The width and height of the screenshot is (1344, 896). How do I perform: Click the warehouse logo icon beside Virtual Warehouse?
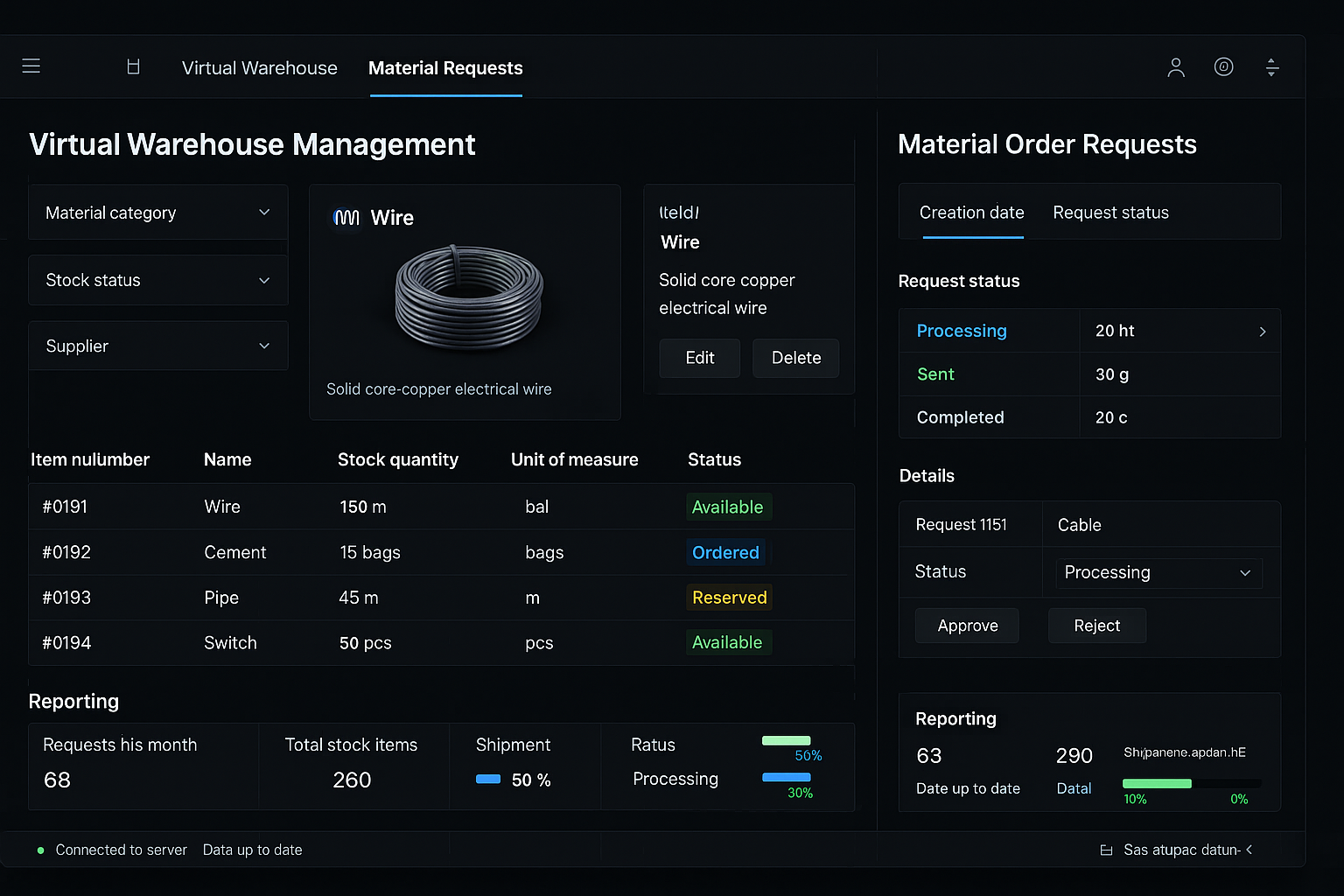(x=133, y=67)
